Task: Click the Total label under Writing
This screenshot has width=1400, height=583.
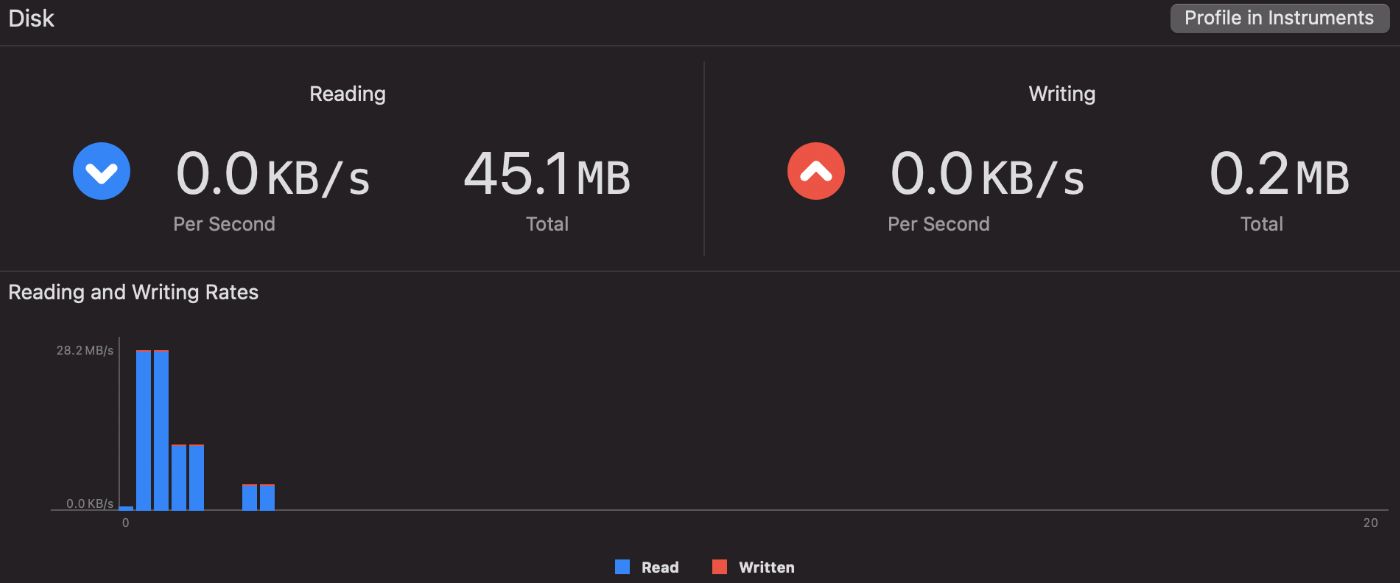Action: point(1261,224)
